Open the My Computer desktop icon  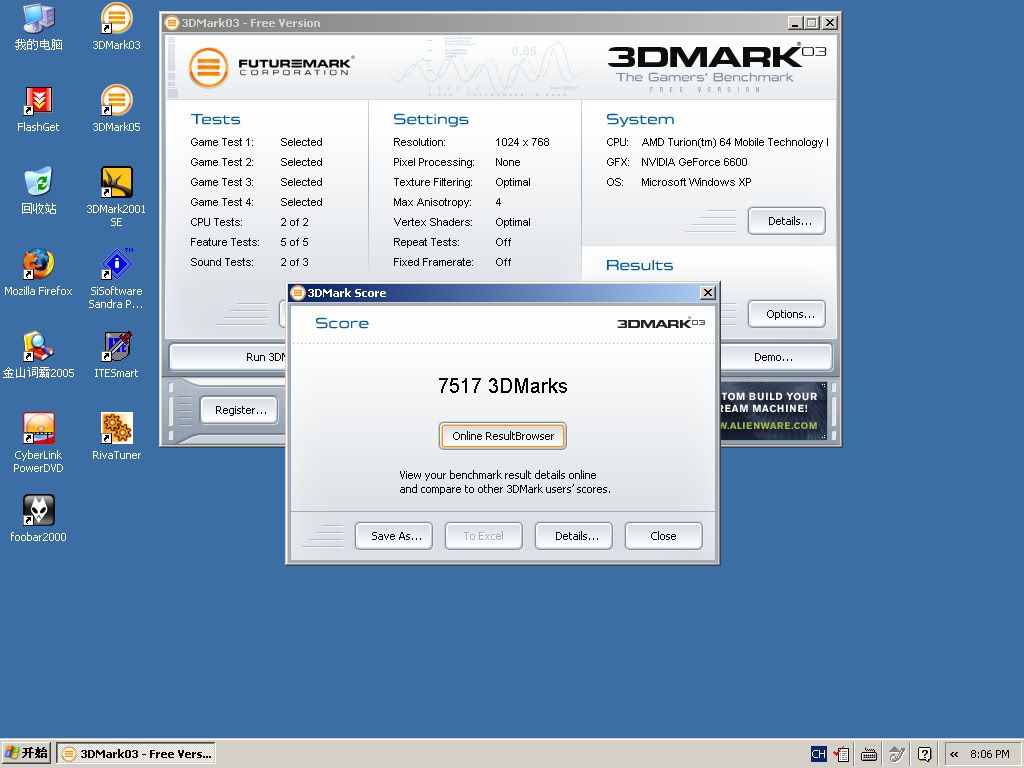tap(39, 27)
